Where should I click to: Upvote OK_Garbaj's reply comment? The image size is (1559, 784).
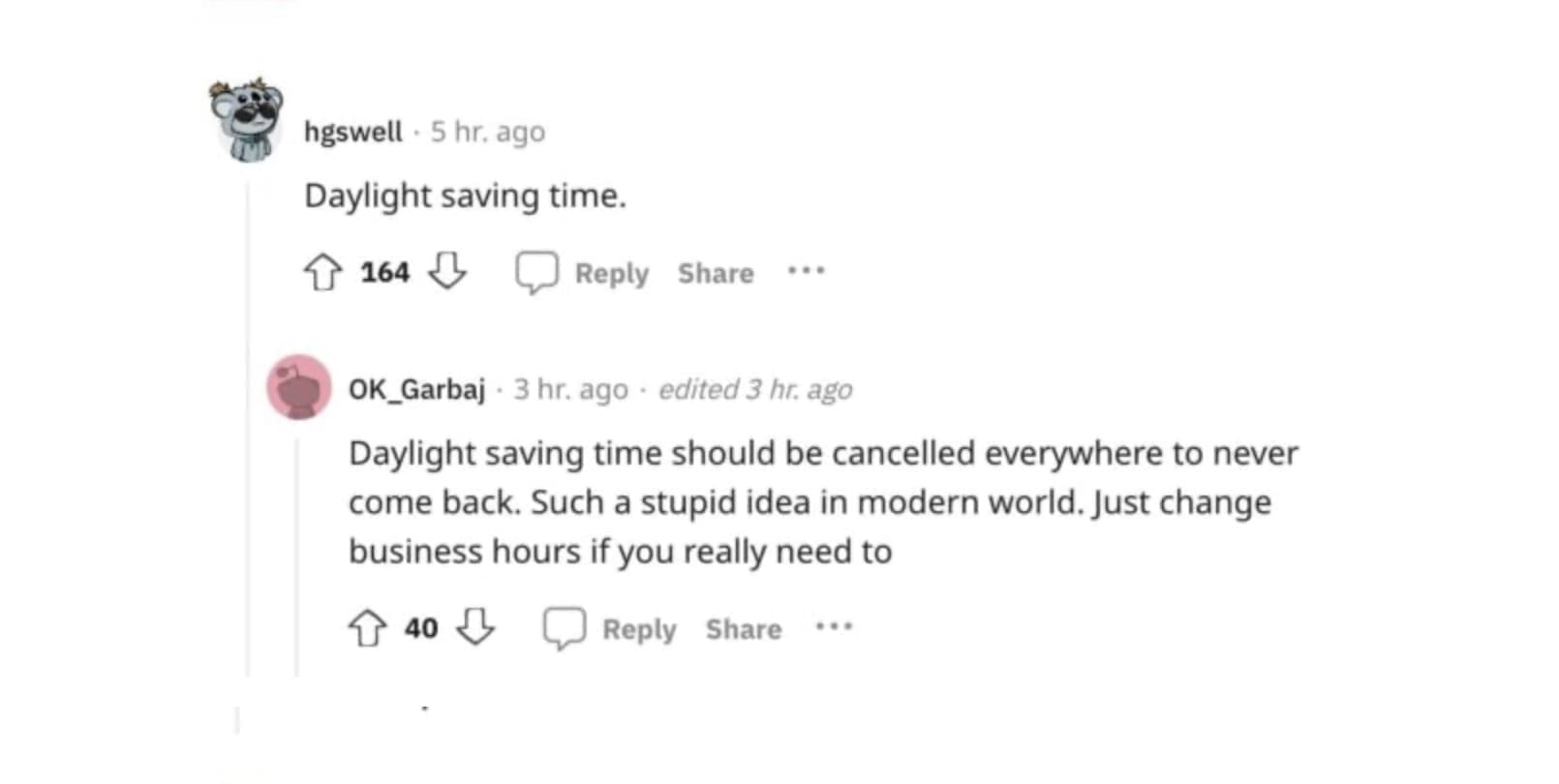[367, 628]
